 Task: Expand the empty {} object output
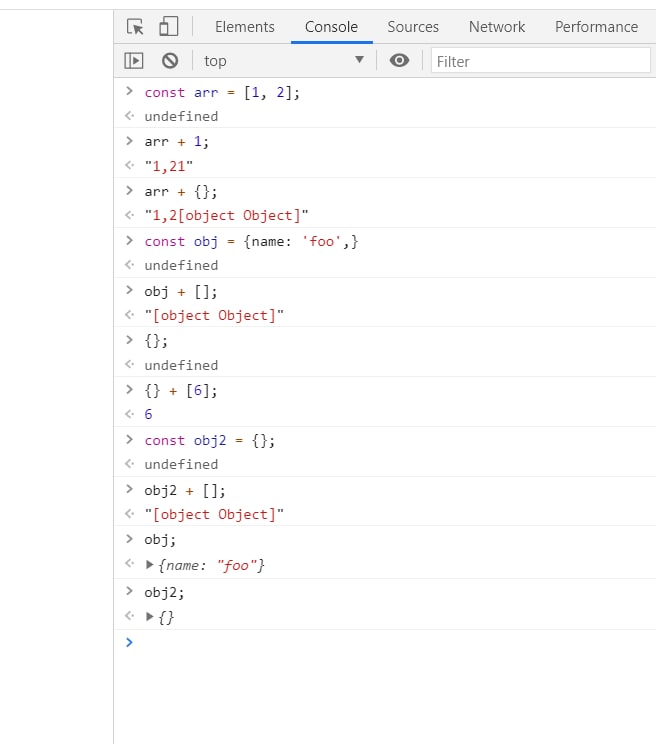(x=150, y=616)
